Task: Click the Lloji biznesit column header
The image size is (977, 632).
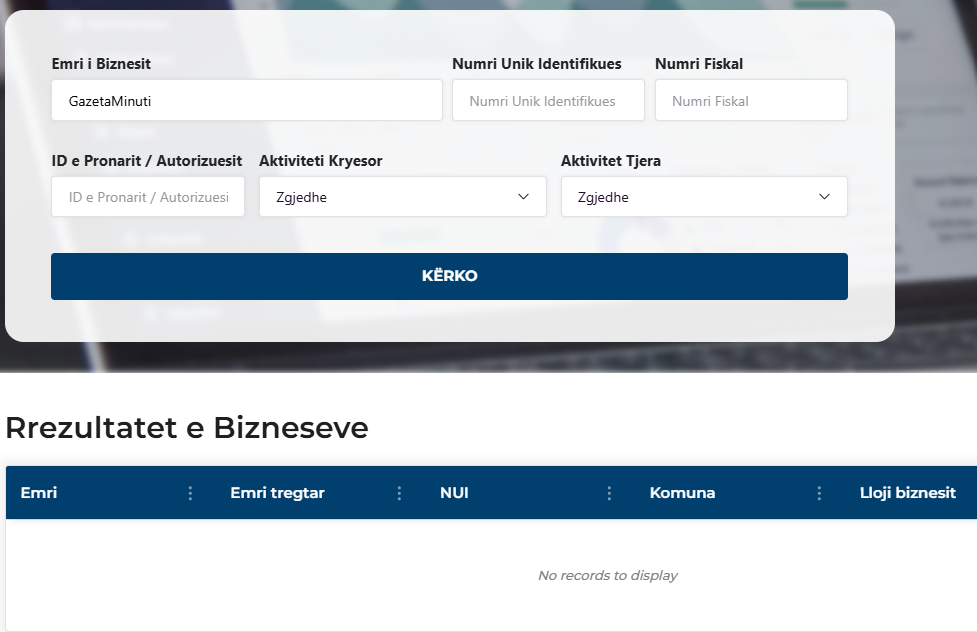Action: tap(907, 493)
